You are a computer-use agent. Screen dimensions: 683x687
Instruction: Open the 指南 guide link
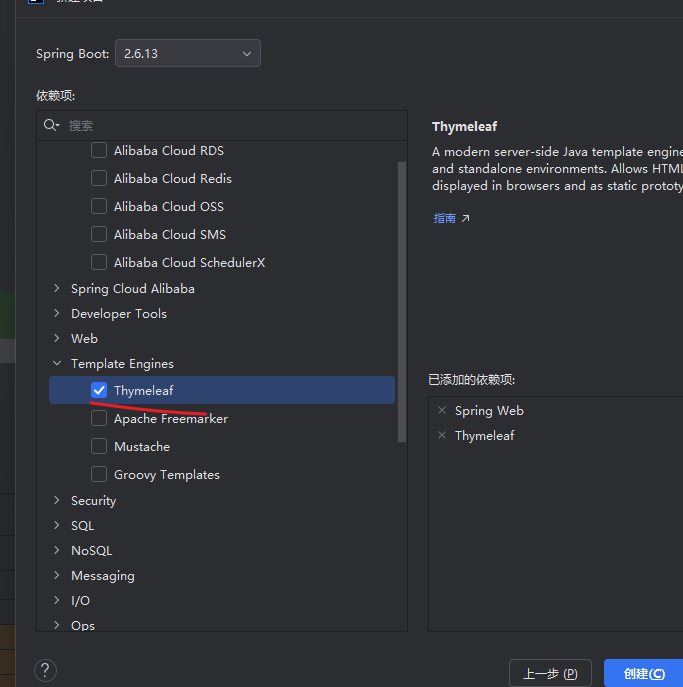point(444,218)
